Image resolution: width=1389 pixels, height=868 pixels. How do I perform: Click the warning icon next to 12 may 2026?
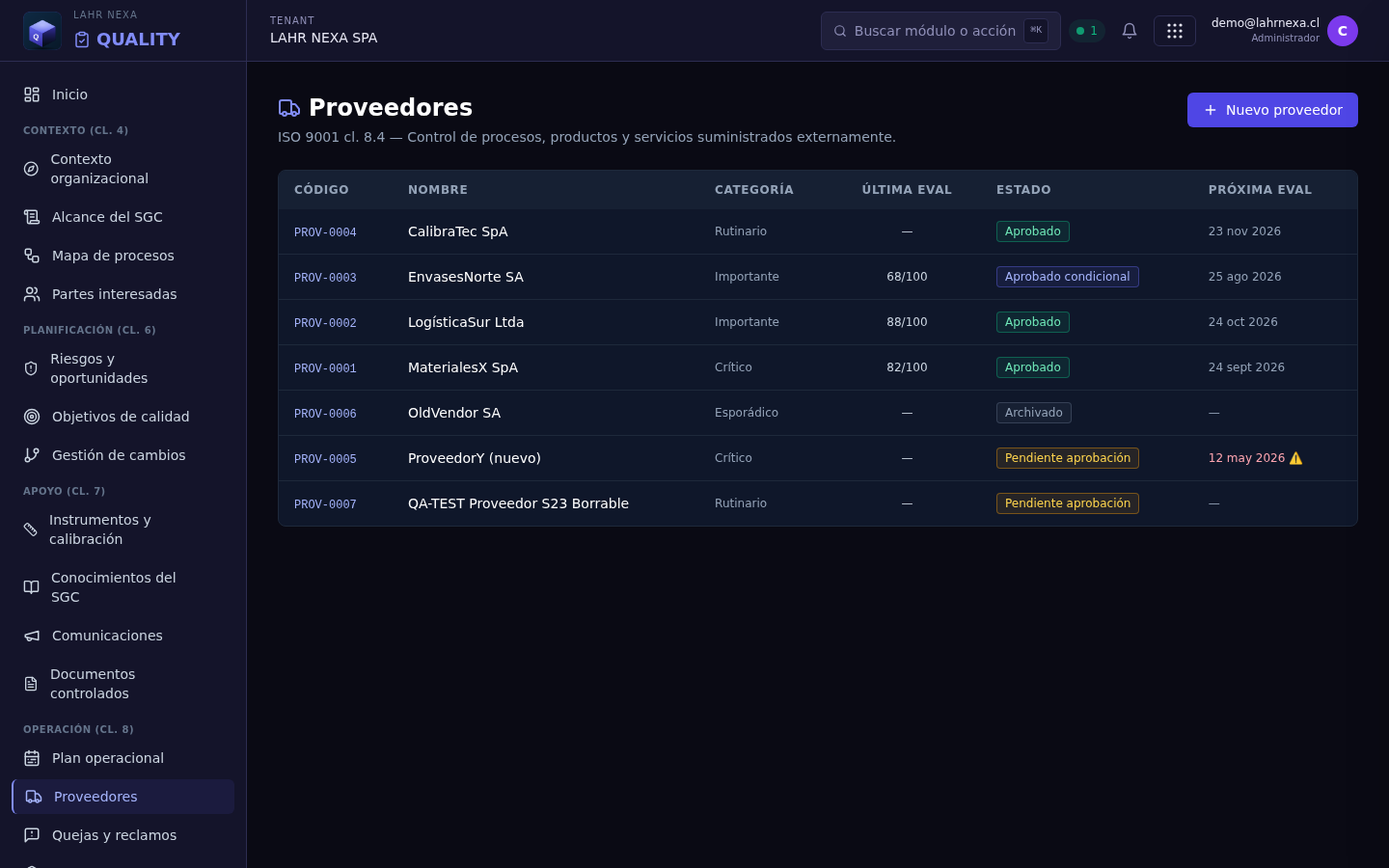point(1295,458)
